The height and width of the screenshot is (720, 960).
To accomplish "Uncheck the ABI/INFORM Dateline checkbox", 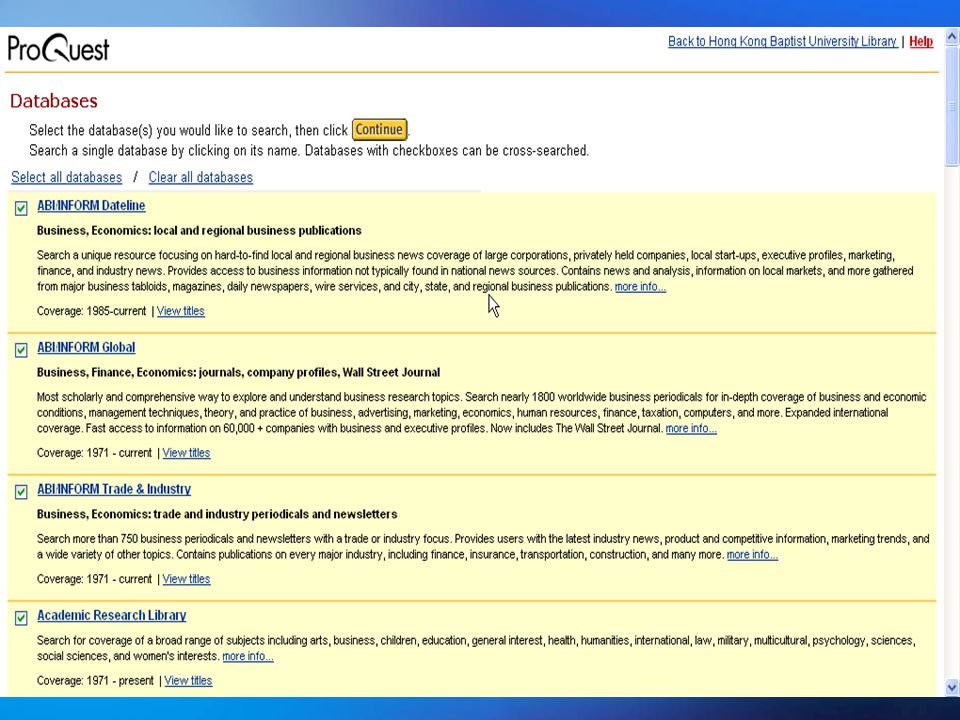I will point(21,208).
